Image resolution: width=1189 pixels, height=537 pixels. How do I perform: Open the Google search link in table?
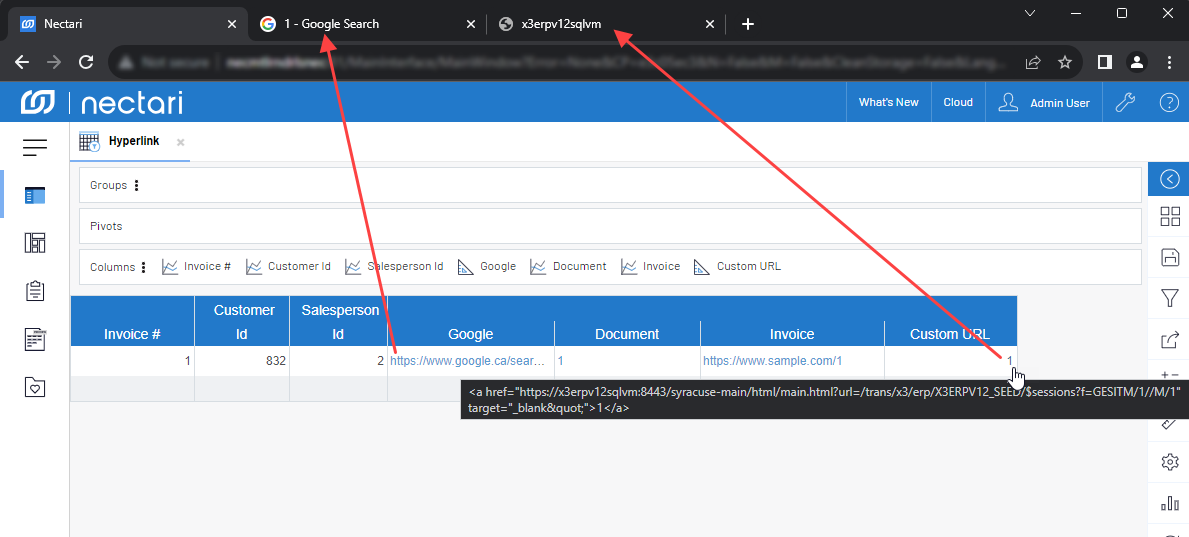pos(467,361)
